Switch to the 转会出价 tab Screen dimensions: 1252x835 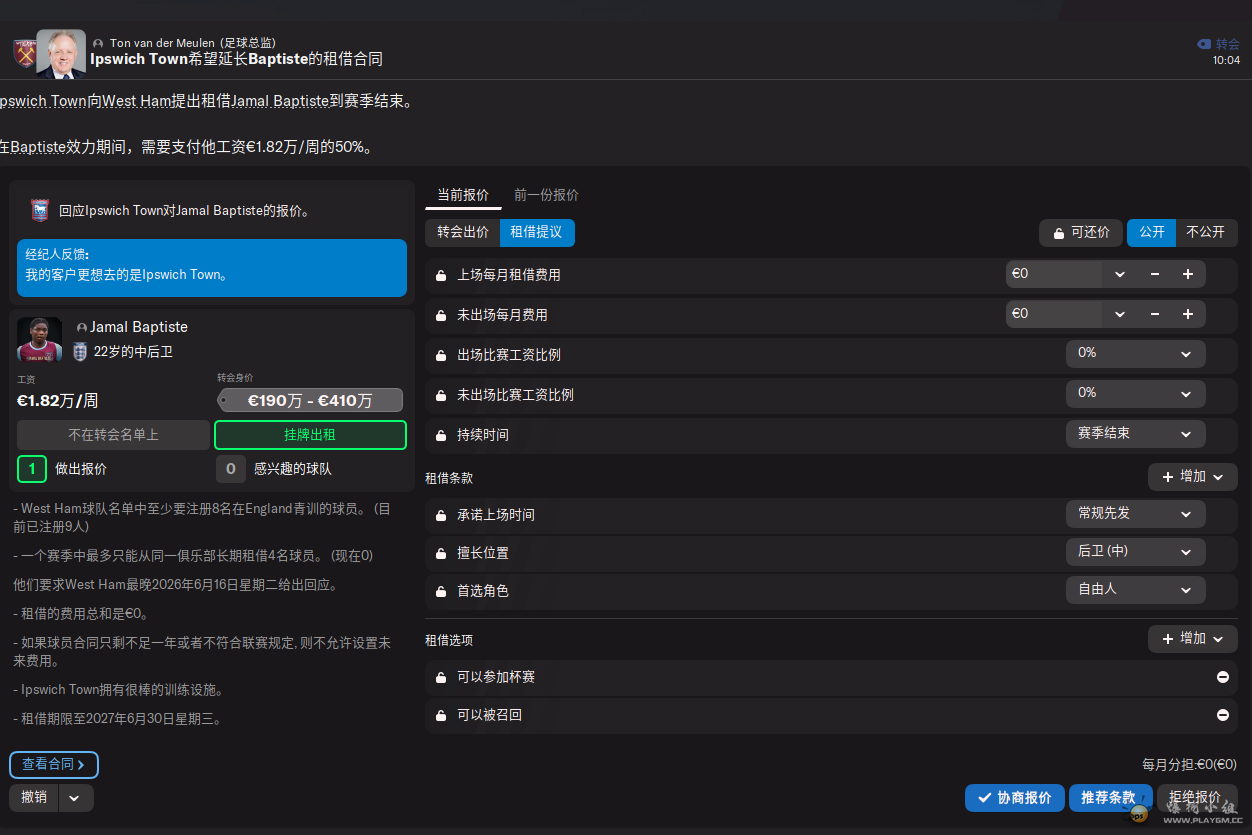pos(463,232)
